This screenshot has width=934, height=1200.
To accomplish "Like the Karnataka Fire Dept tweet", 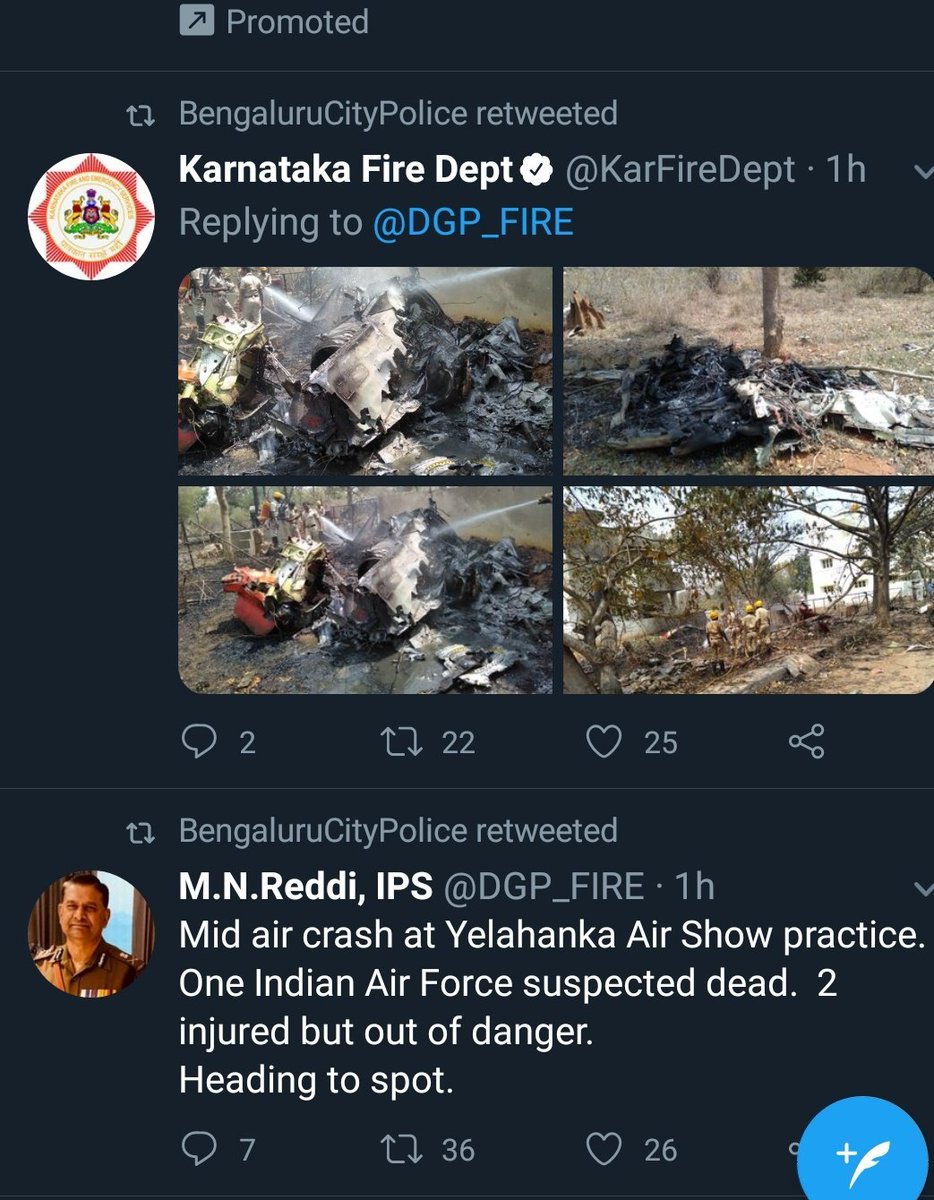I will coord(603,741).
